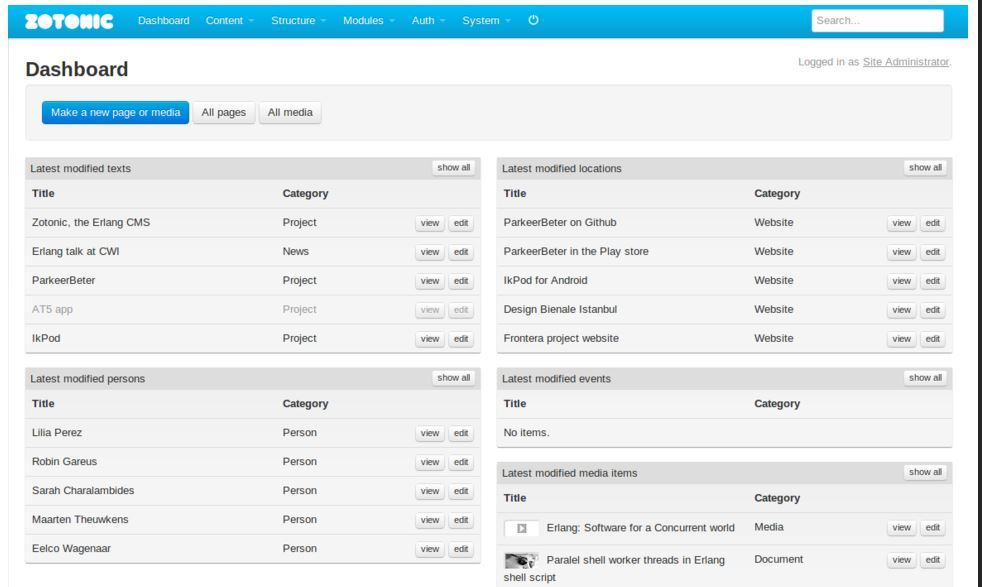The image size is (982, 587).
Task: View the ParkeerBeter on Github location
Action: (x=901, y=223)
